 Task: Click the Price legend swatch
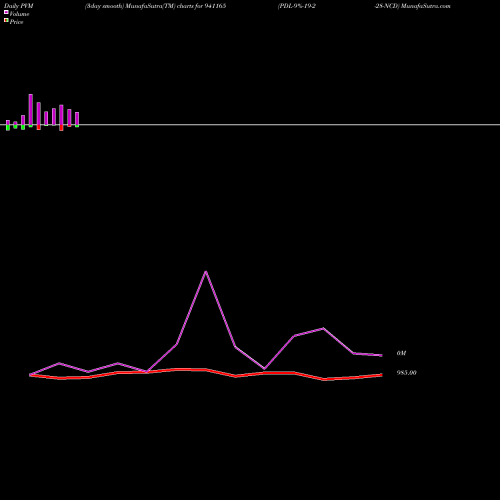6,21
